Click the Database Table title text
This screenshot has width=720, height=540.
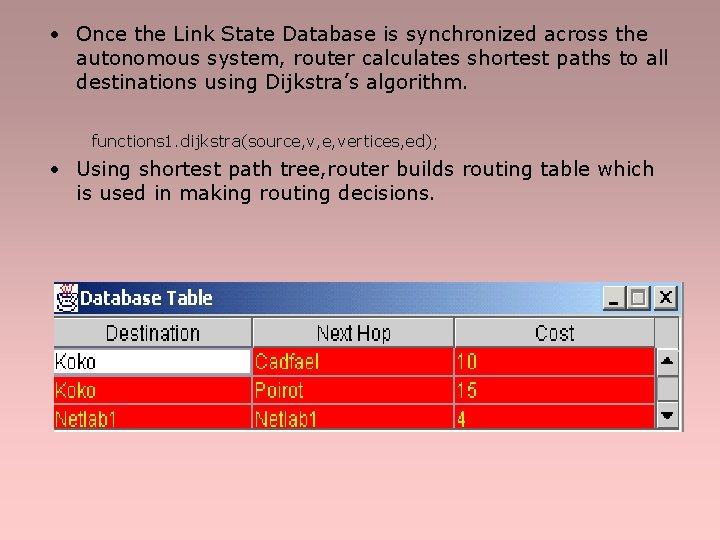tap(146, 298)
